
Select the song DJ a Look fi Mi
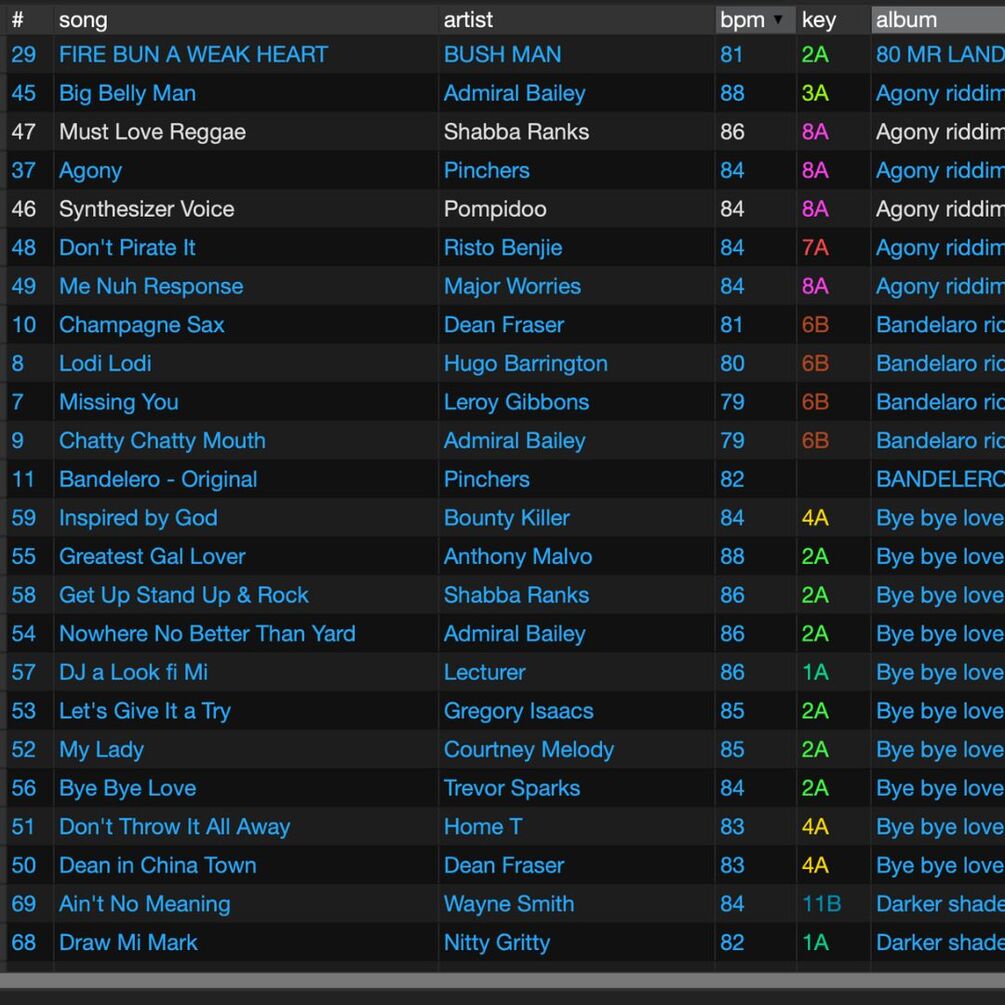tap(133, 672)
